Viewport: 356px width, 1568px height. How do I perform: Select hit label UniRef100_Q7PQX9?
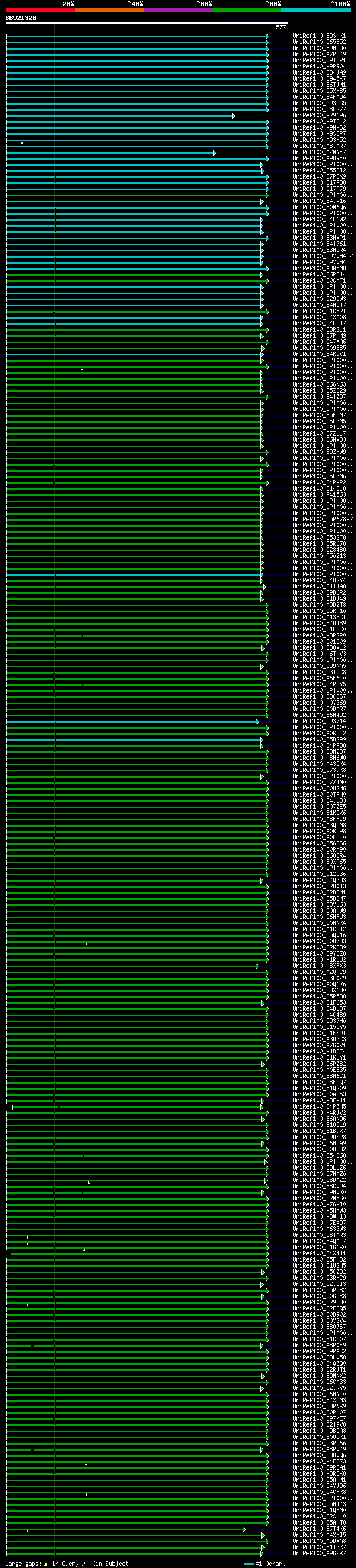(319, 176)
